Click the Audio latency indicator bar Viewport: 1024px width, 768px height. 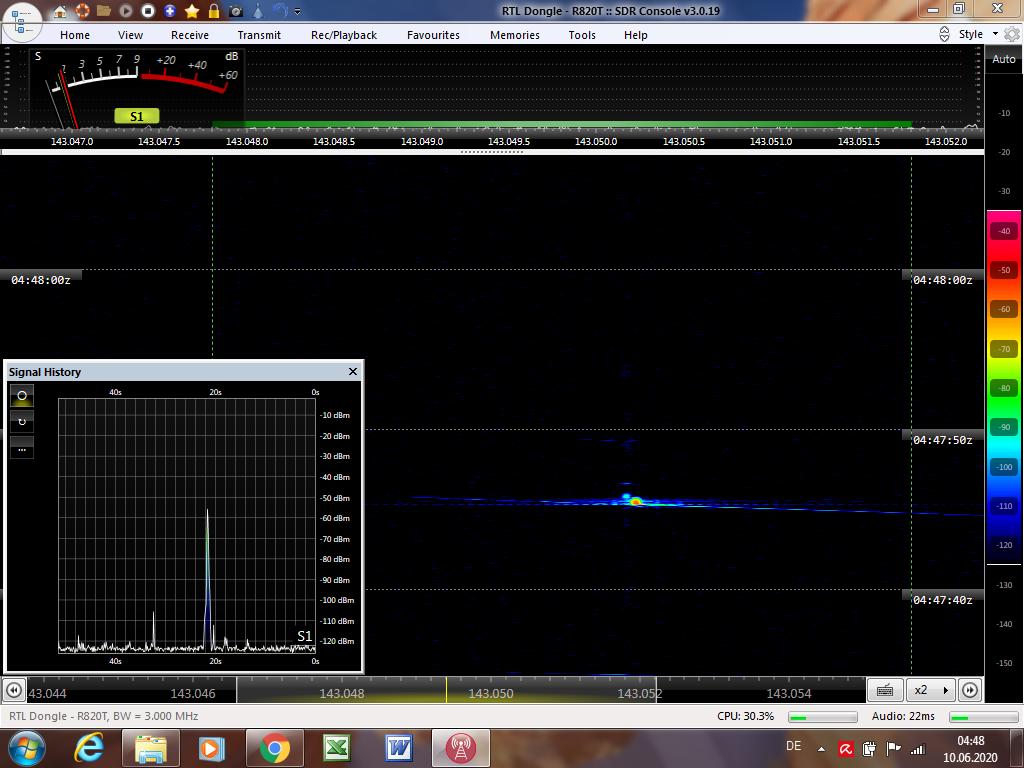pos(985,717)
